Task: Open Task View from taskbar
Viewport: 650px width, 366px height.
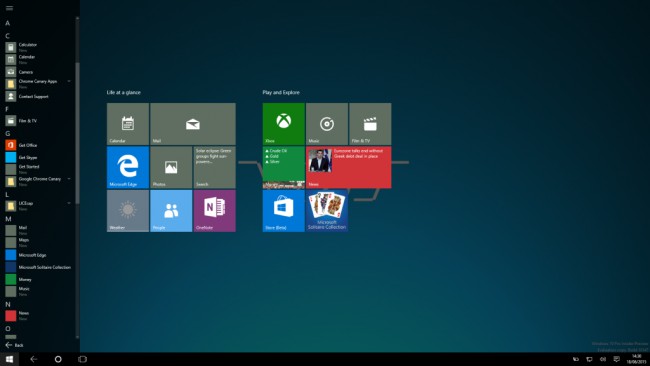Action: pyautogui.click(x=82, y=359)
